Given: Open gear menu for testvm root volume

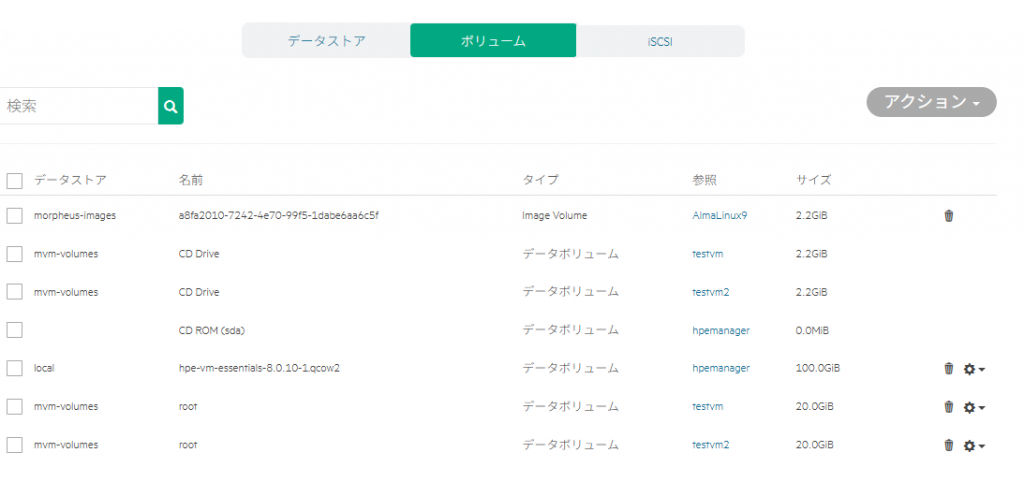Looking at the screenshot, I should (974, 406).
